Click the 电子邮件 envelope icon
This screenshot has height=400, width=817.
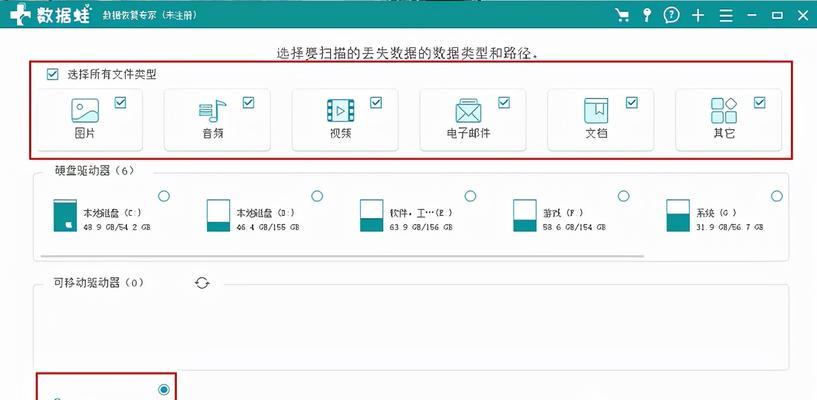click(x=468, y=110)
